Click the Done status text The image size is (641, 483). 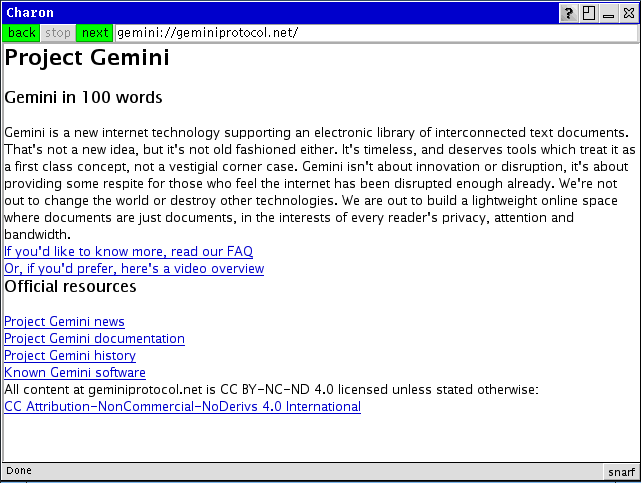[x=19, y=471]
